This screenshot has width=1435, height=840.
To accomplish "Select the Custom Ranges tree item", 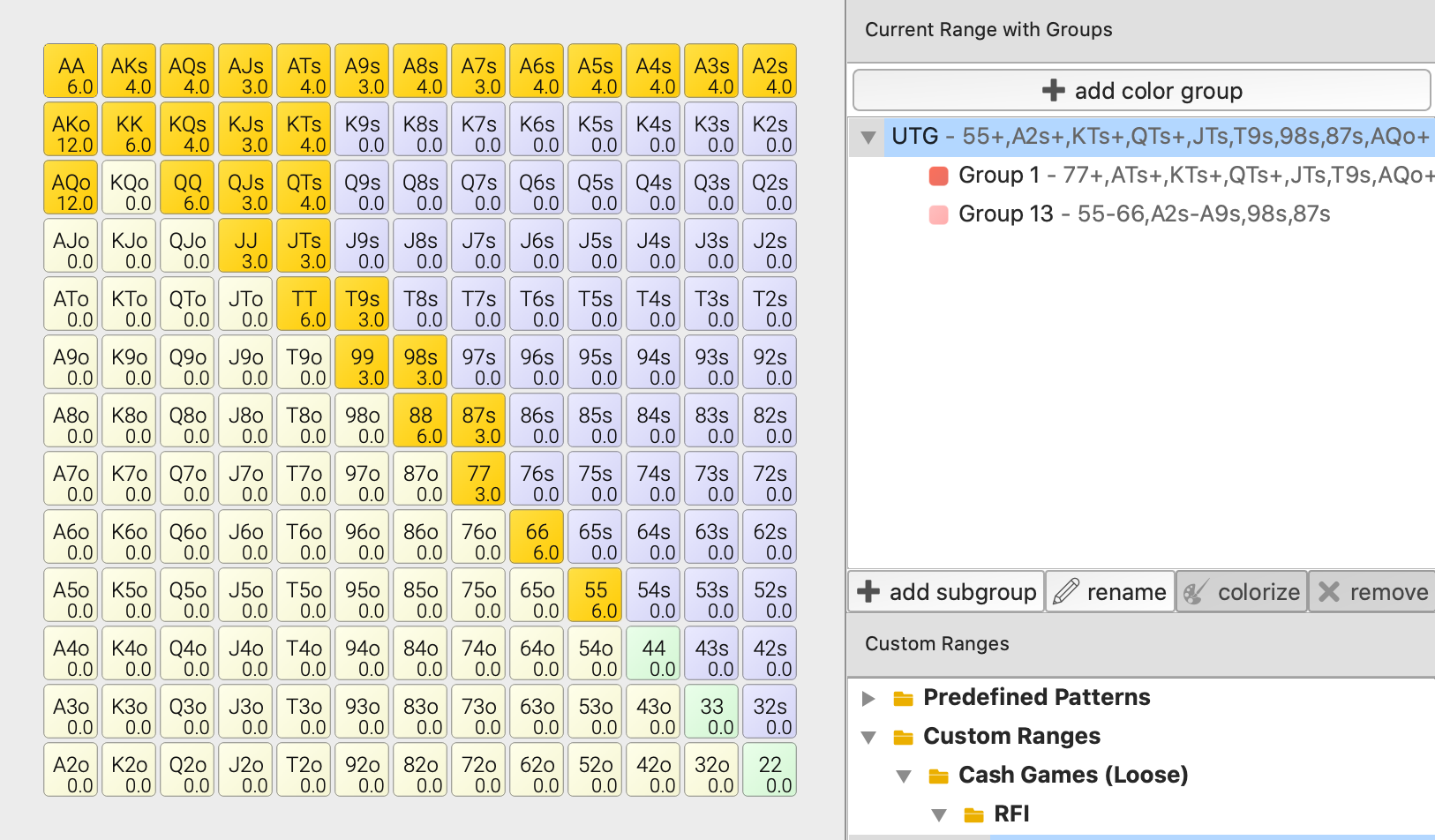I will [1011, 737].
